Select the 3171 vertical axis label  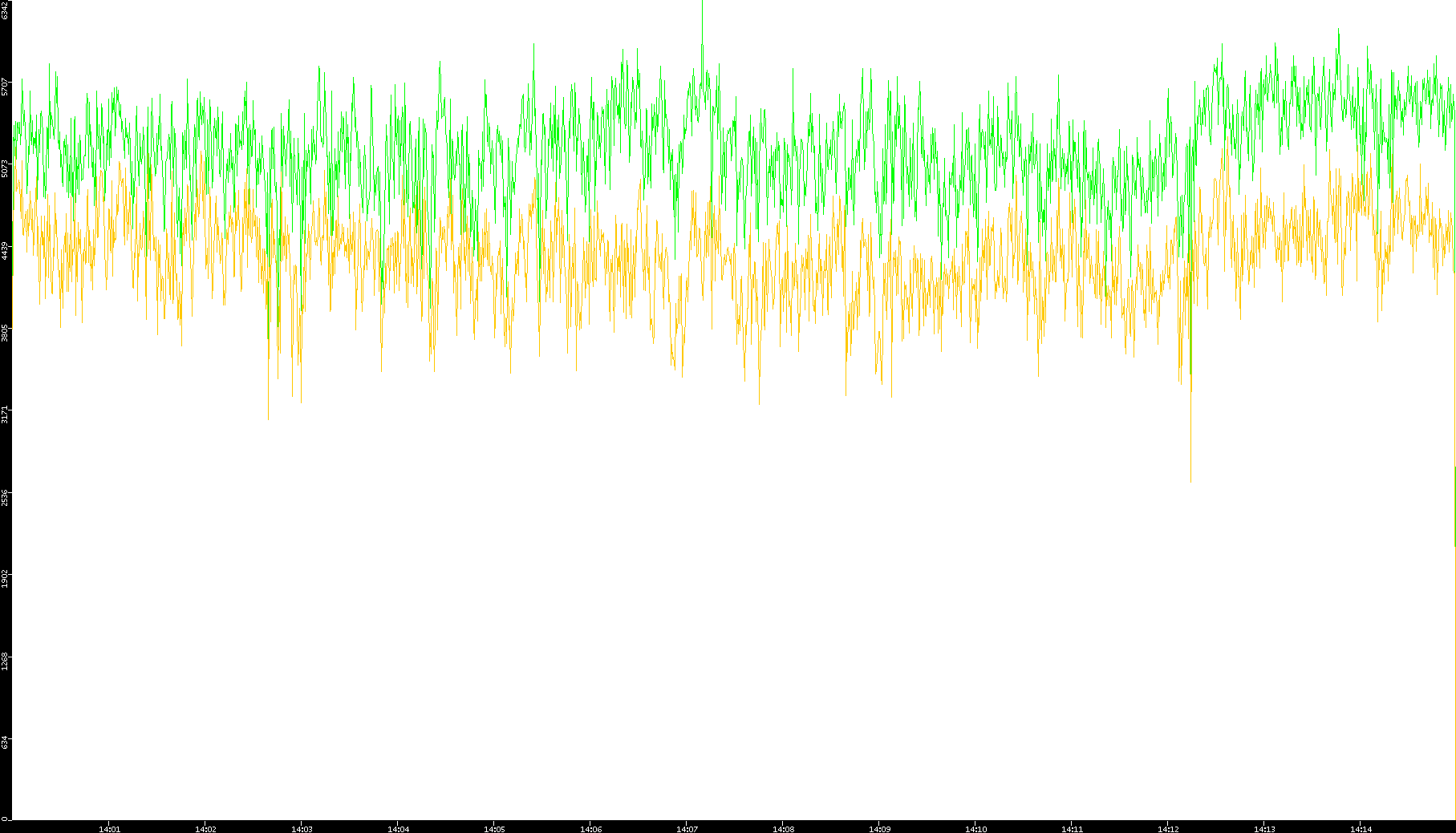(x=6, y=414)
